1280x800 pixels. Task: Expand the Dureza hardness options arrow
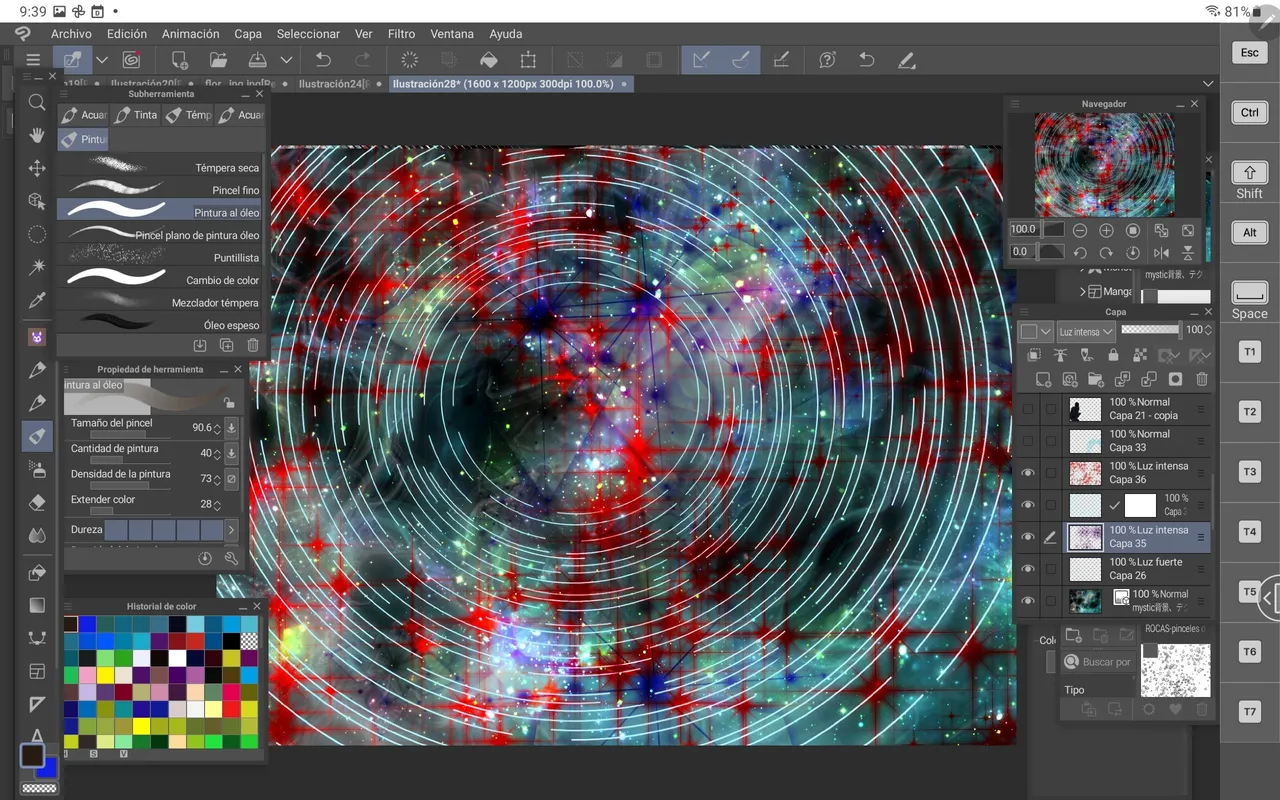231,530
